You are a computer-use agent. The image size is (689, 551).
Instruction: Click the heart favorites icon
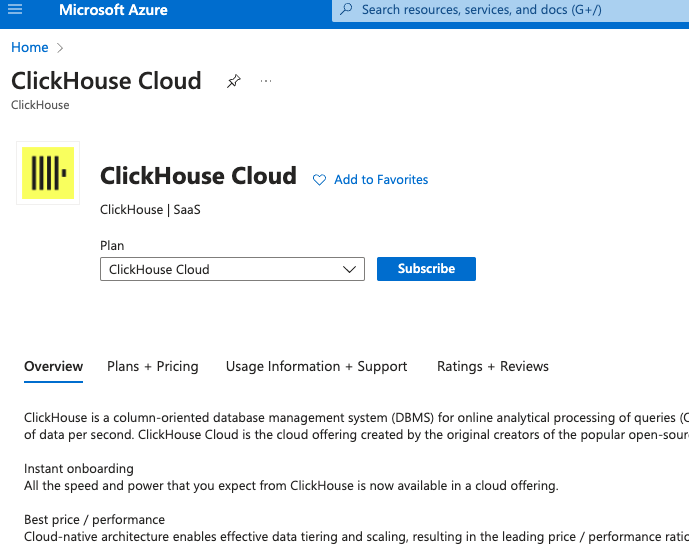click(320, 180)
